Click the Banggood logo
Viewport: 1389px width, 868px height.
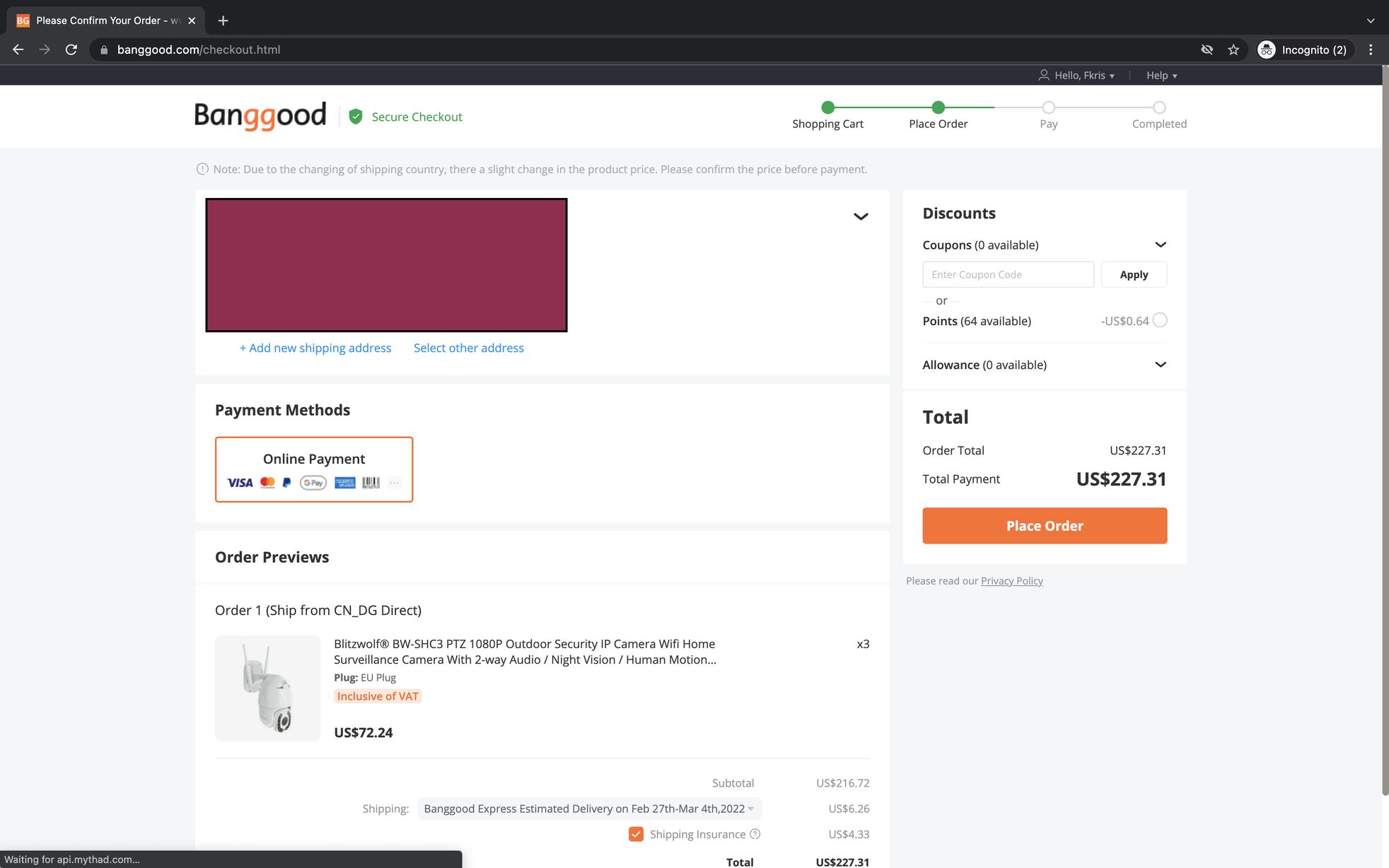260,116
